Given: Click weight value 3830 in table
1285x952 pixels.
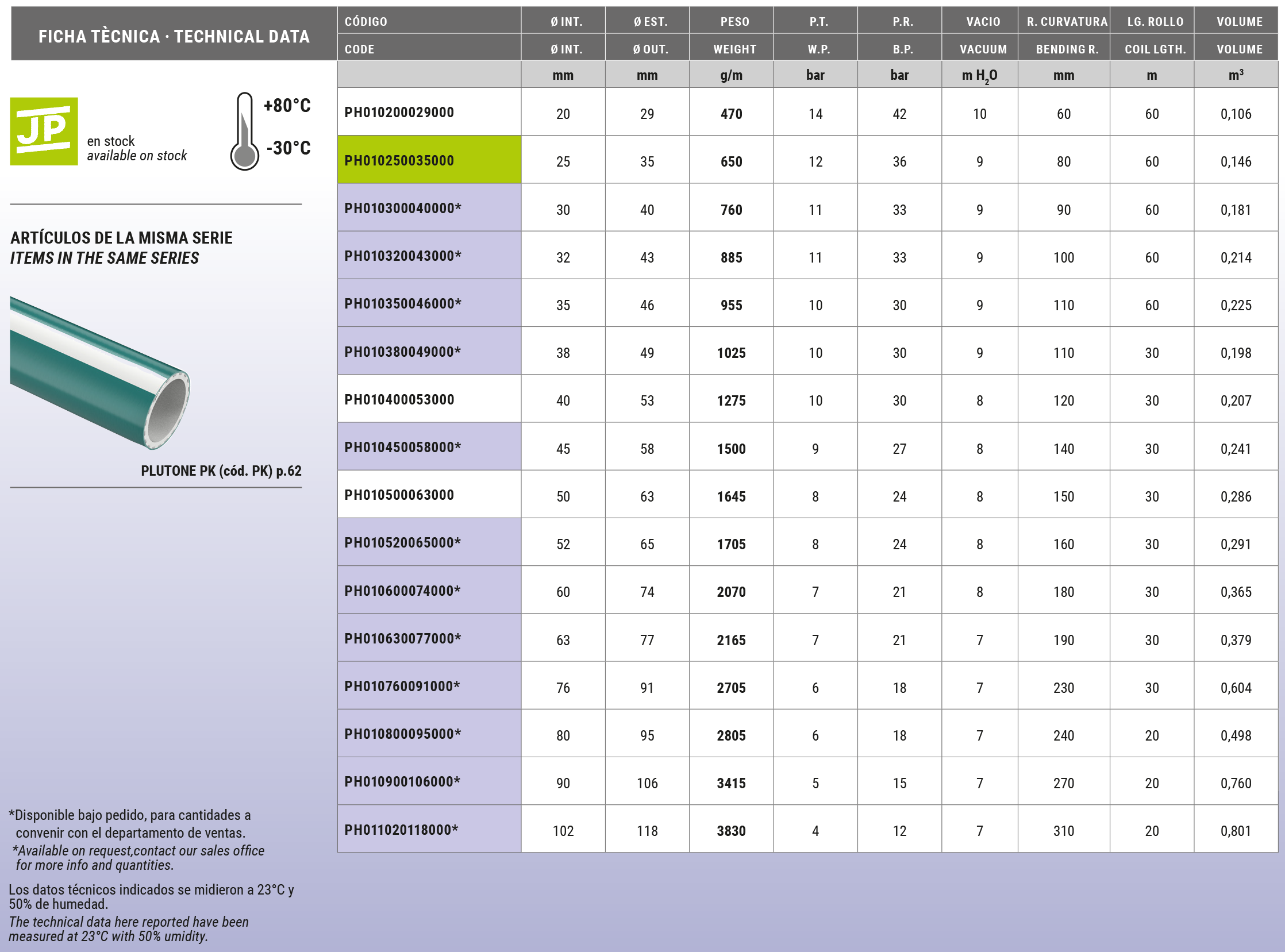Looking at the screenshot, I should [x=731, y=831].
